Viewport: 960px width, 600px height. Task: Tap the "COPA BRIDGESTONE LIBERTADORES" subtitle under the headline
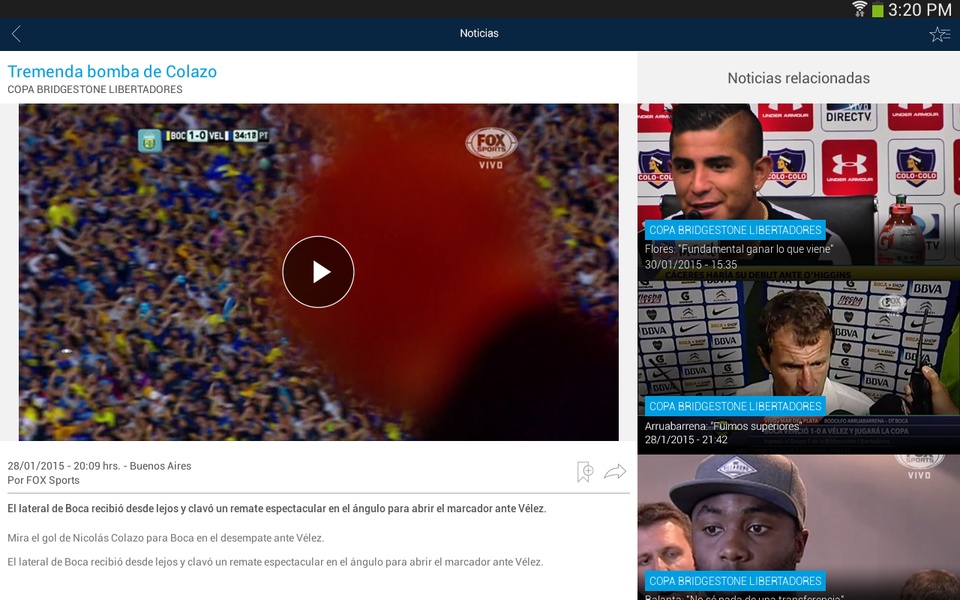tap(95, 89)
